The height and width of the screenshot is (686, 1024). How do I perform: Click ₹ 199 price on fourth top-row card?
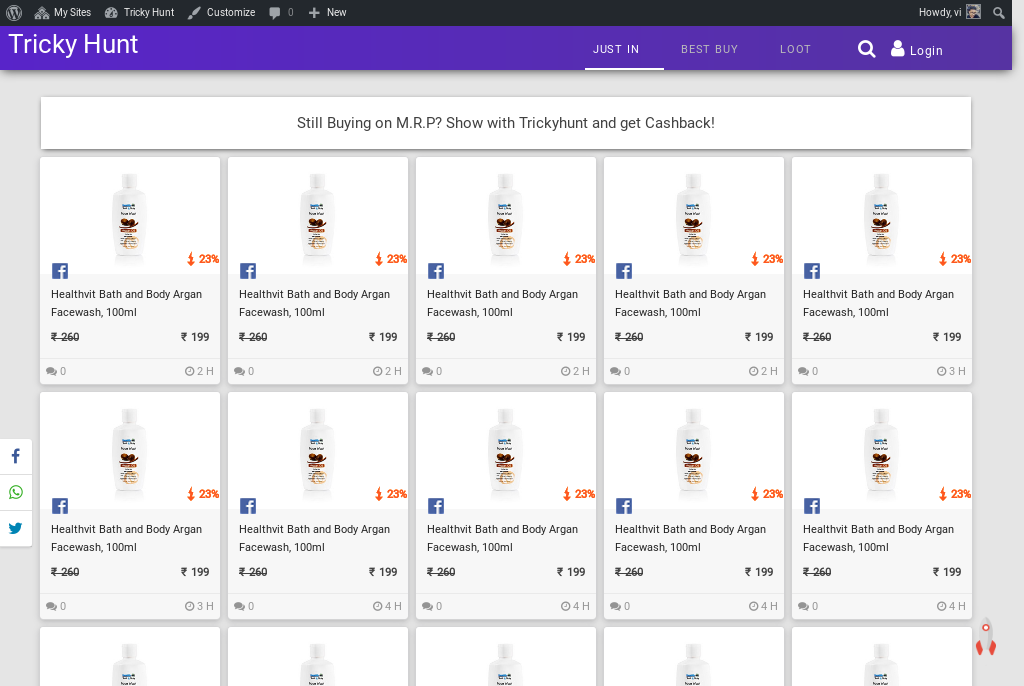coord(759,337)
